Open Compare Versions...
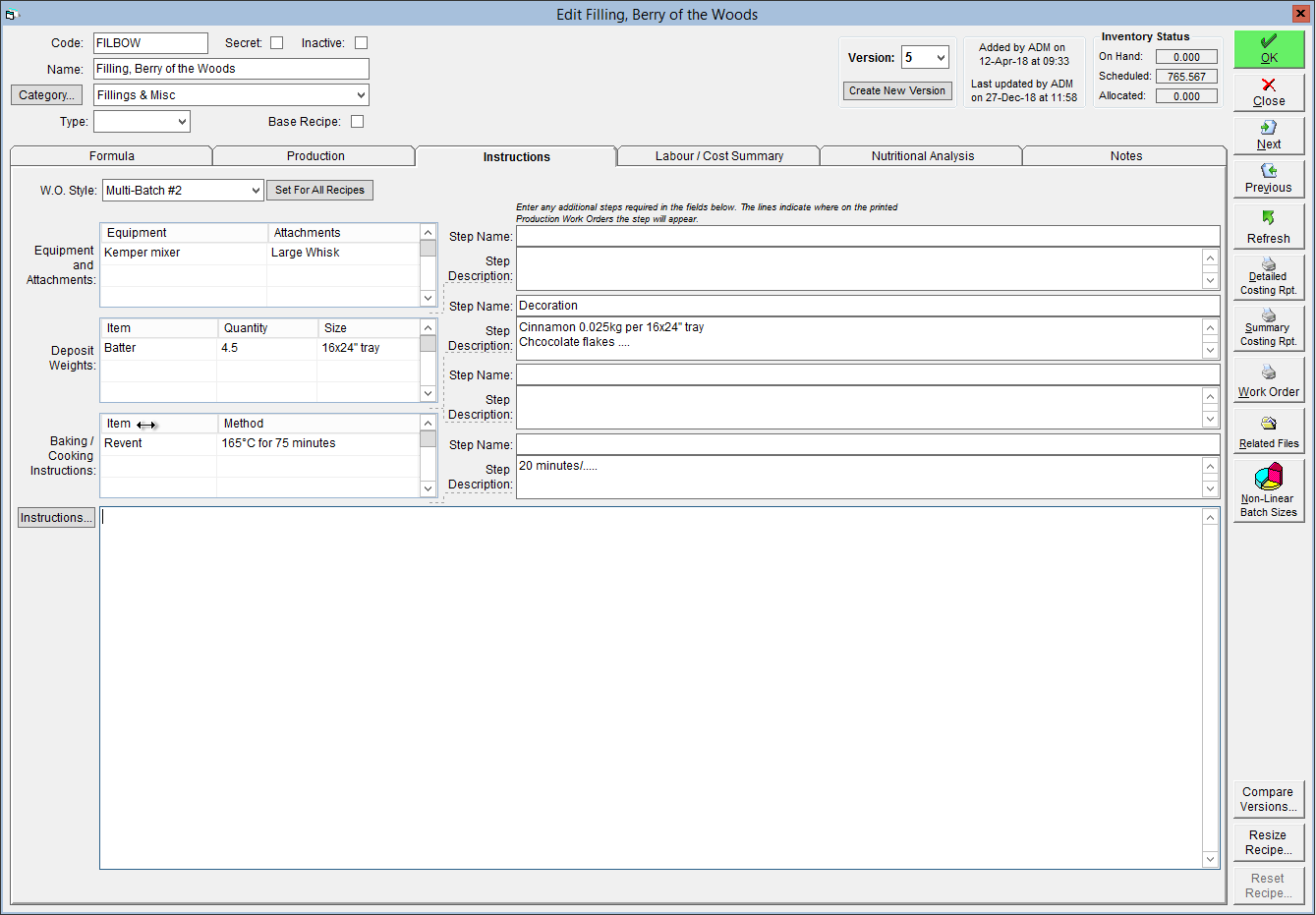1316x915 pixels. 1269,799
